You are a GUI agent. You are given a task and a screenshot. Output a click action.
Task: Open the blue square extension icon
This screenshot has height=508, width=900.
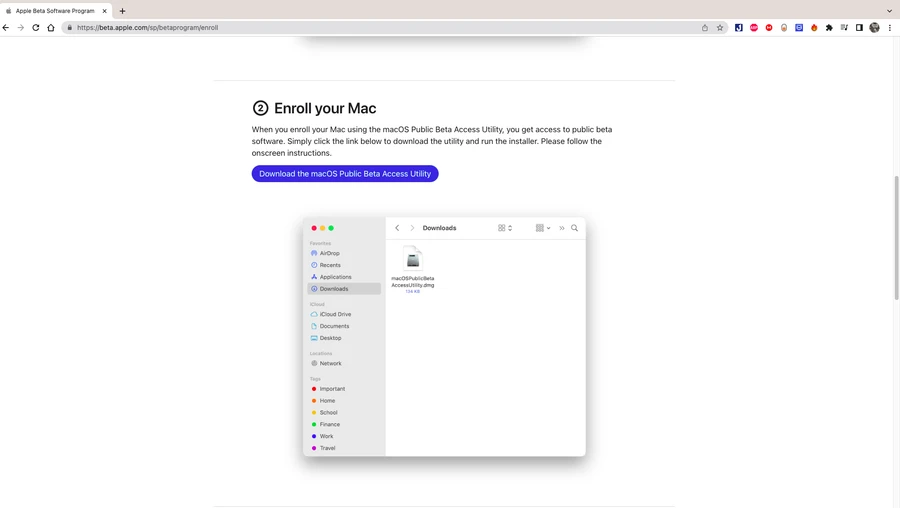click(x=799, y=28)
